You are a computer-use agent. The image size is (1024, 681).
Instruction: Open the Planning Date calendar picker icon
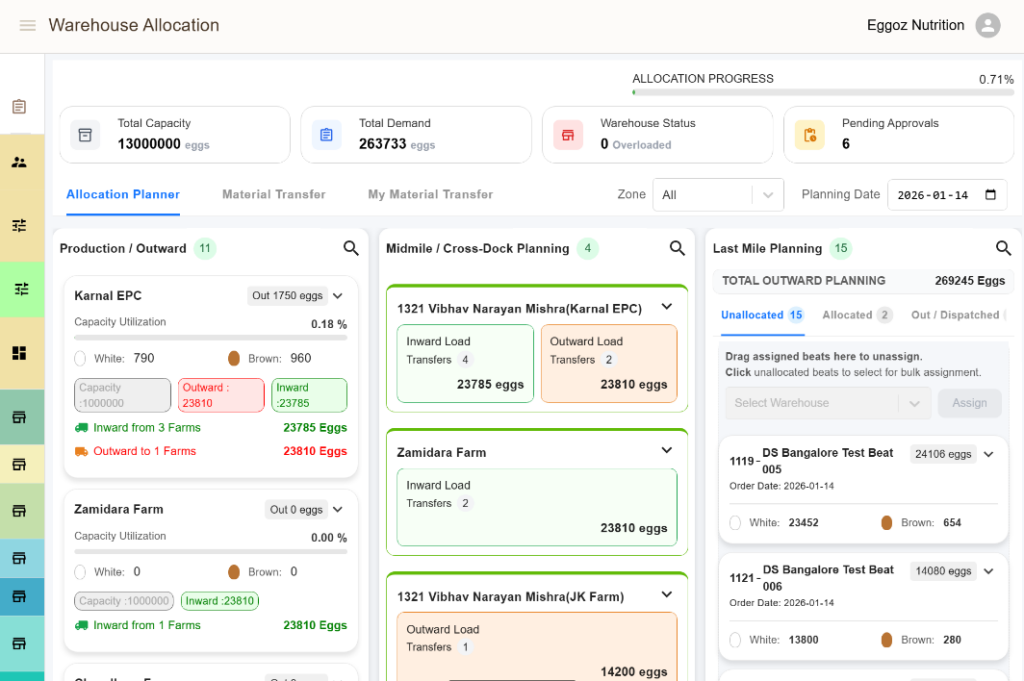pos(991,195)
